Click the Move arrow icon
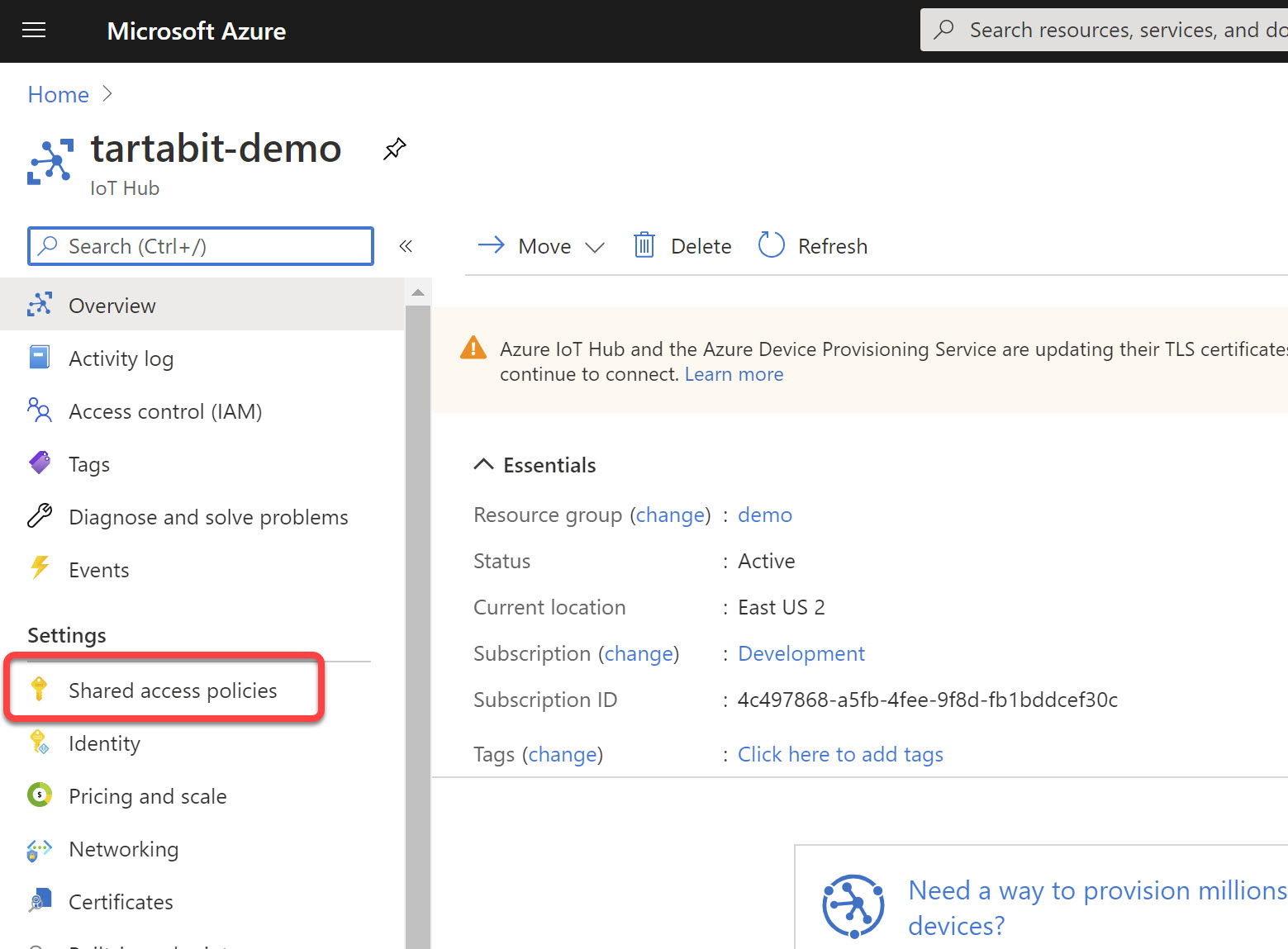 pyautogui.click(x=492, y=244)
